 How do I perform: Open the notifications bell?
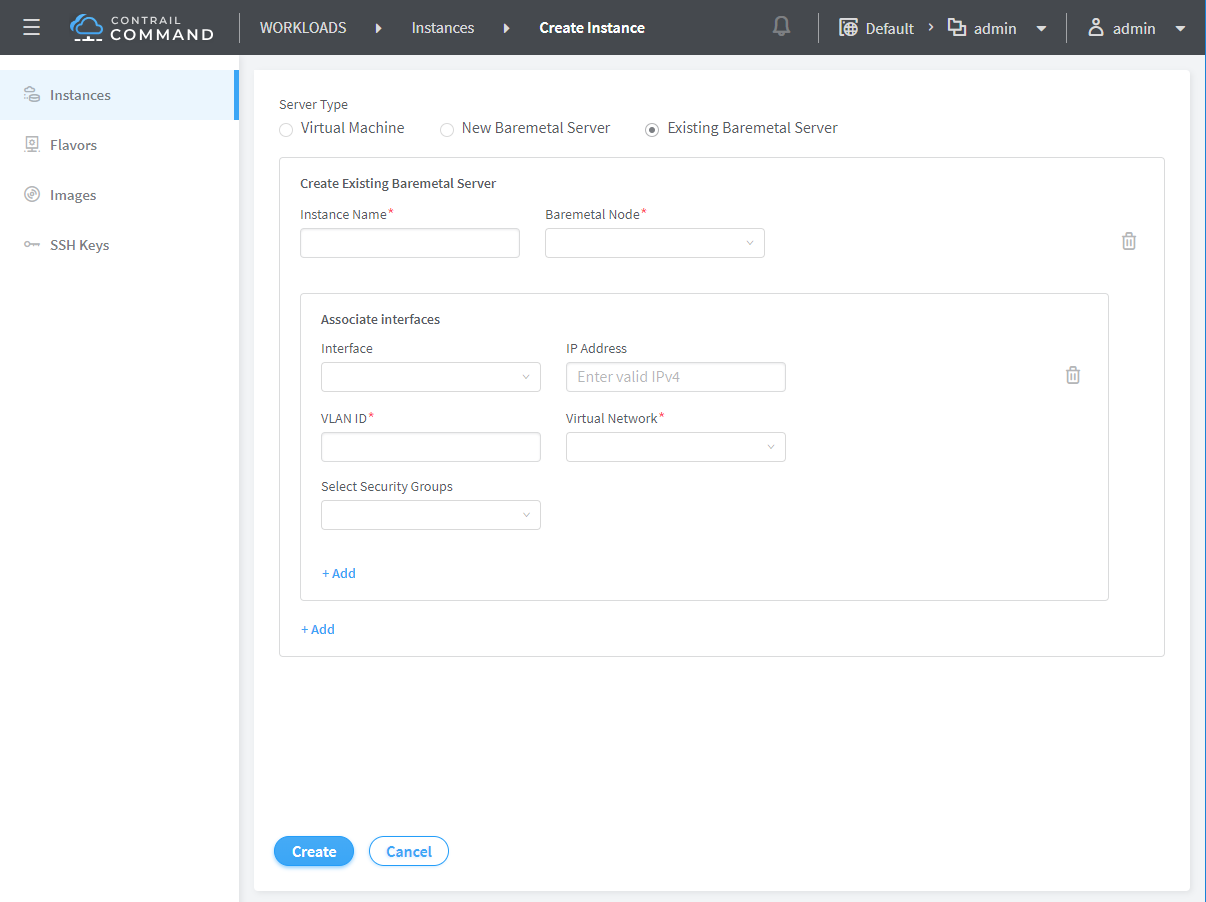tap(782, 27)
